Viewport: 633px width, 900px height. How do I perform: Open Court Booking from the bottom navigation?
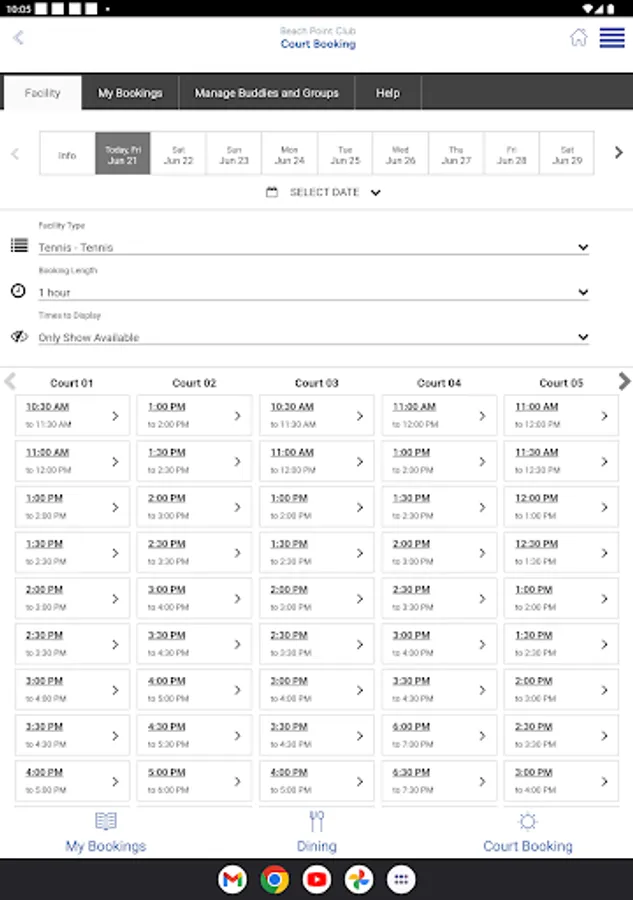(x=527, y=832)
